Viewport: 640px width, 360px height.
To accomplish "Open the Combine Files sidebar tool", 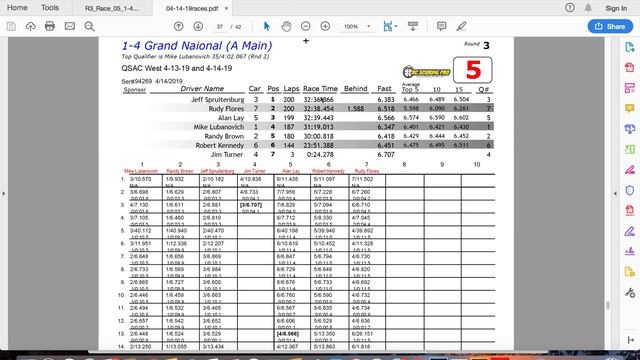I will [630, 129].
